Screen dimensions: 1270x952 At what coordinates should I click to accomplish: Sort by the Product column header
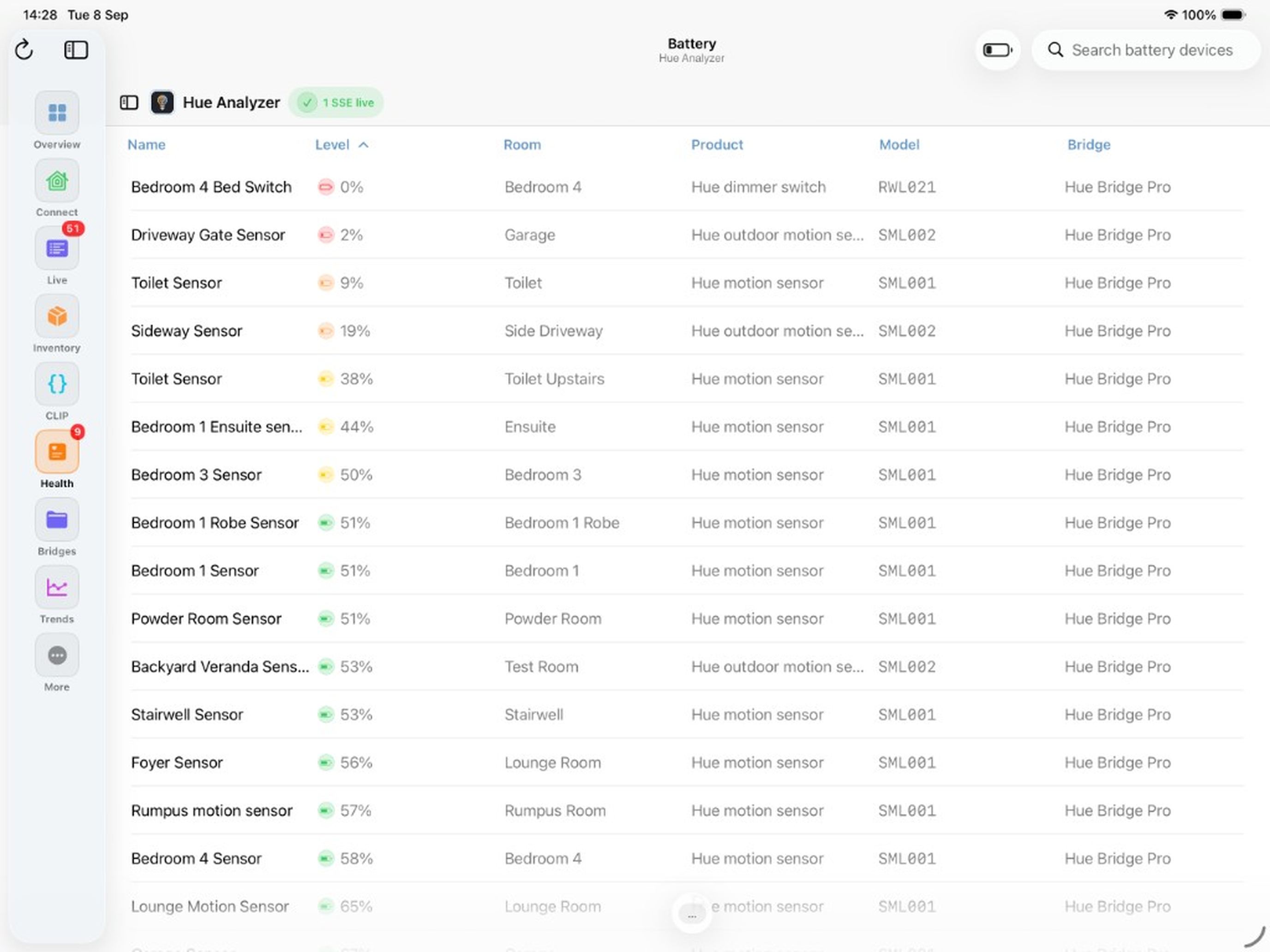click(x=717, y=145)
